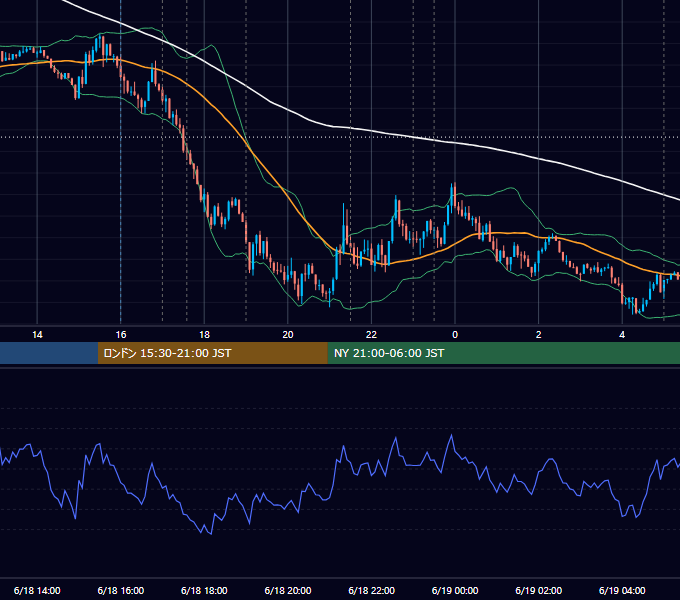680x600 pixels.
Task: Click the '18' hour label on chart axis
Action: 204,335
